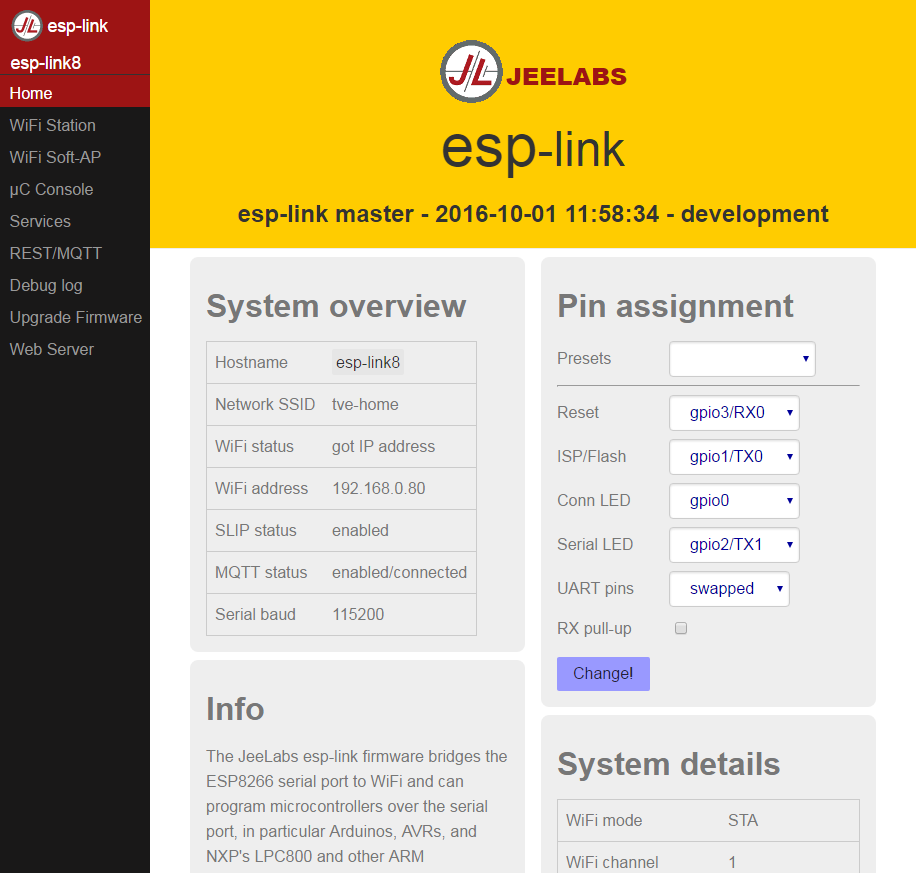
Task: Open the Reset pin dropdown
Action: [733, 412]
